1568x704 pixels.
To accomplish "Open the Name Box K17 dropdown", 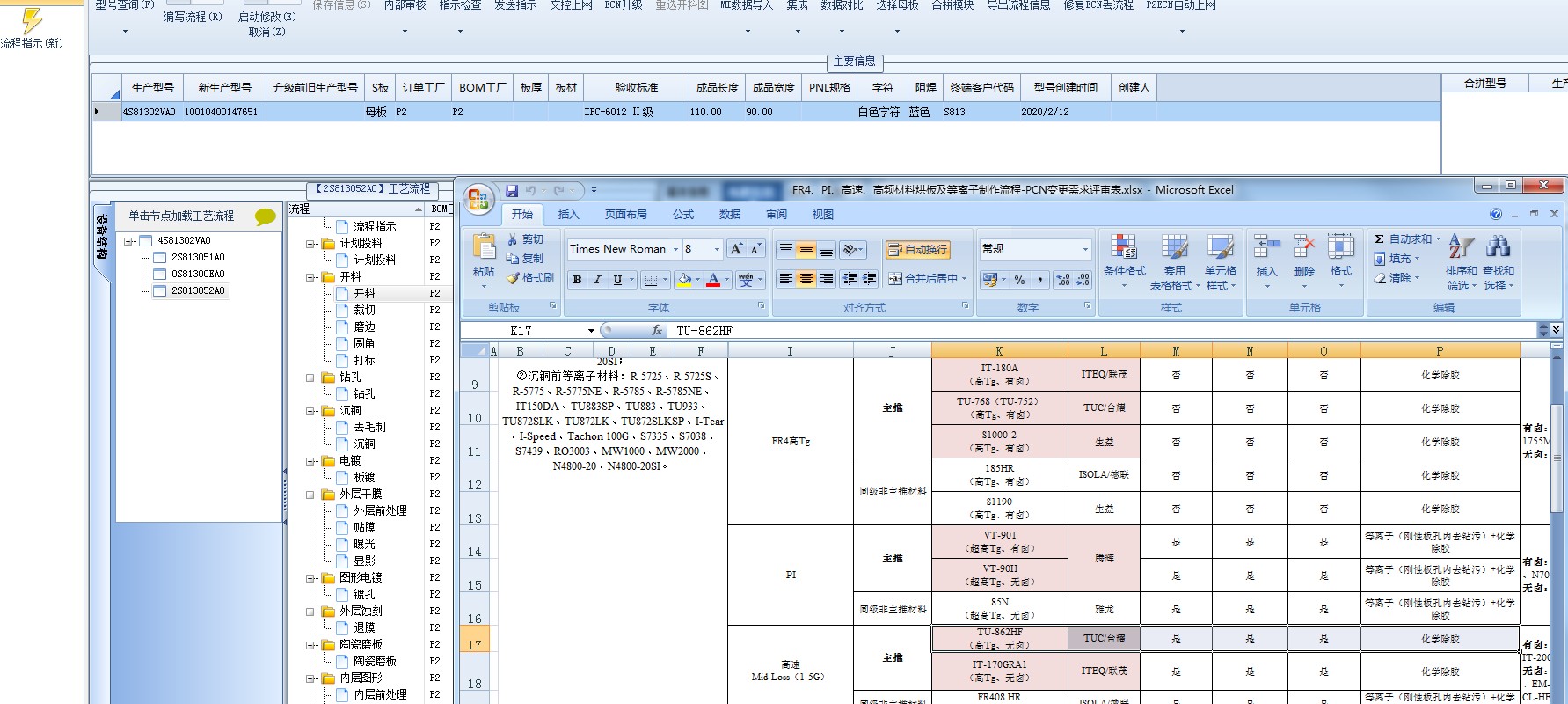I will point(591,331).
